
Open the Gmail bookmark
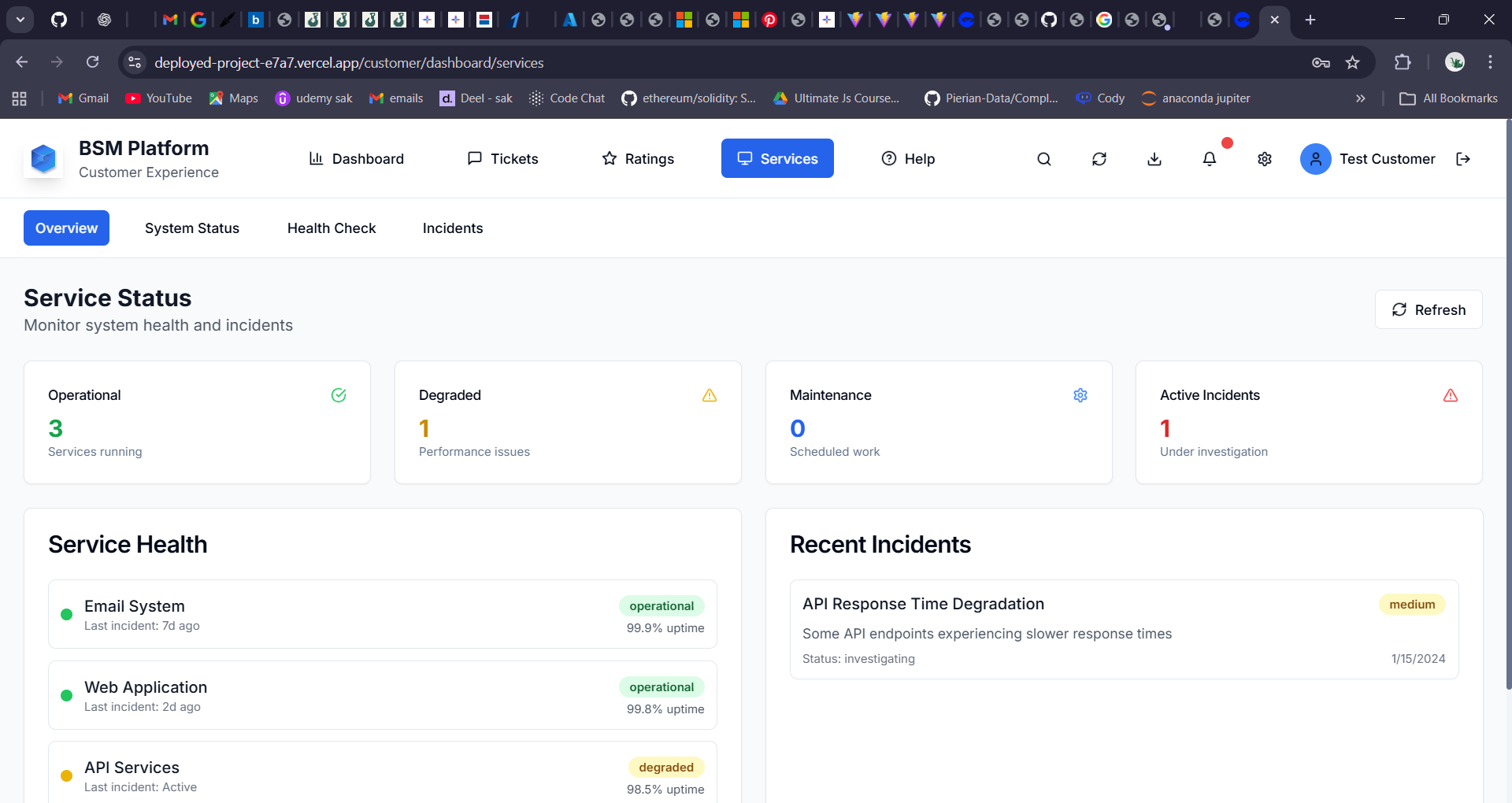pos(83,98)
